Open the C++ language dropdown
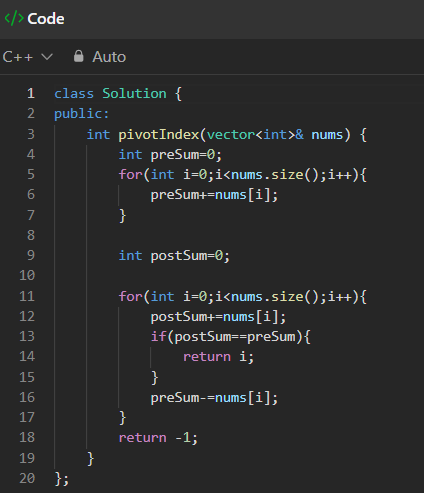The width and height of the screenshot is (424, 493). [28, 57]
